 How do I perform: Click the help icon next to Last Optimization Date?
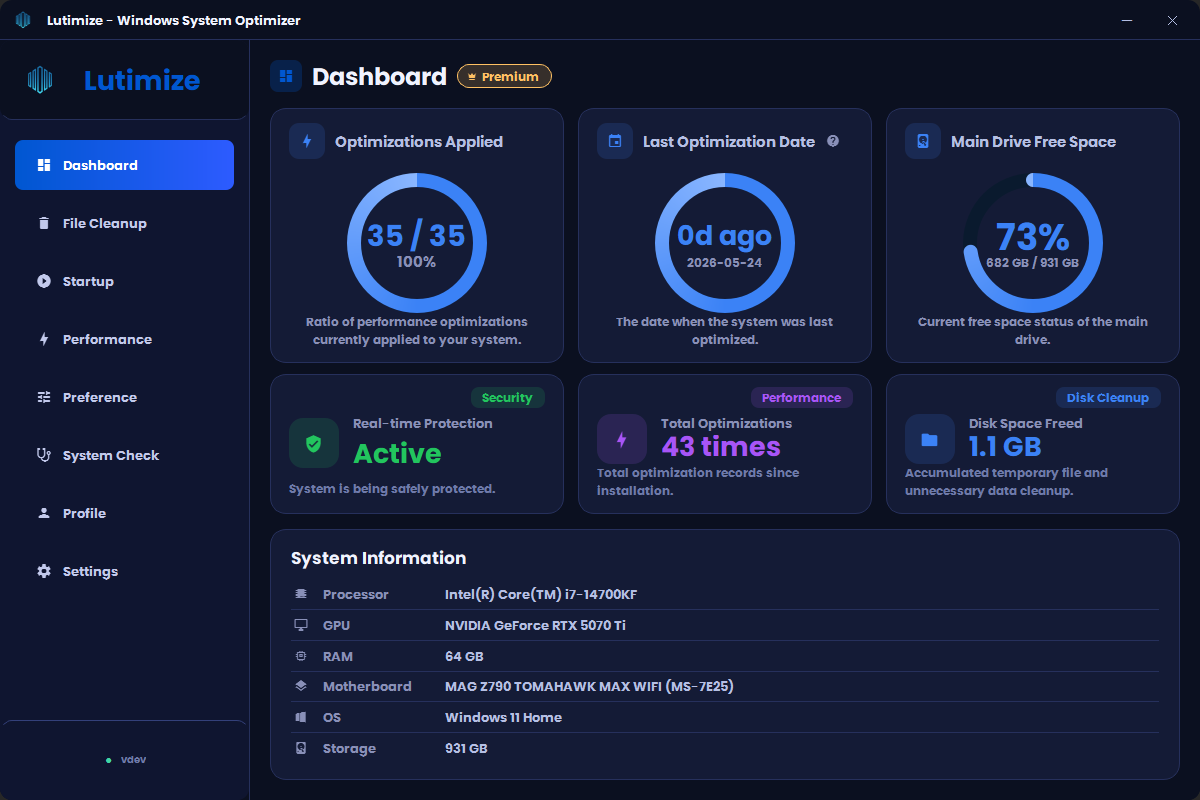(833, 141)
